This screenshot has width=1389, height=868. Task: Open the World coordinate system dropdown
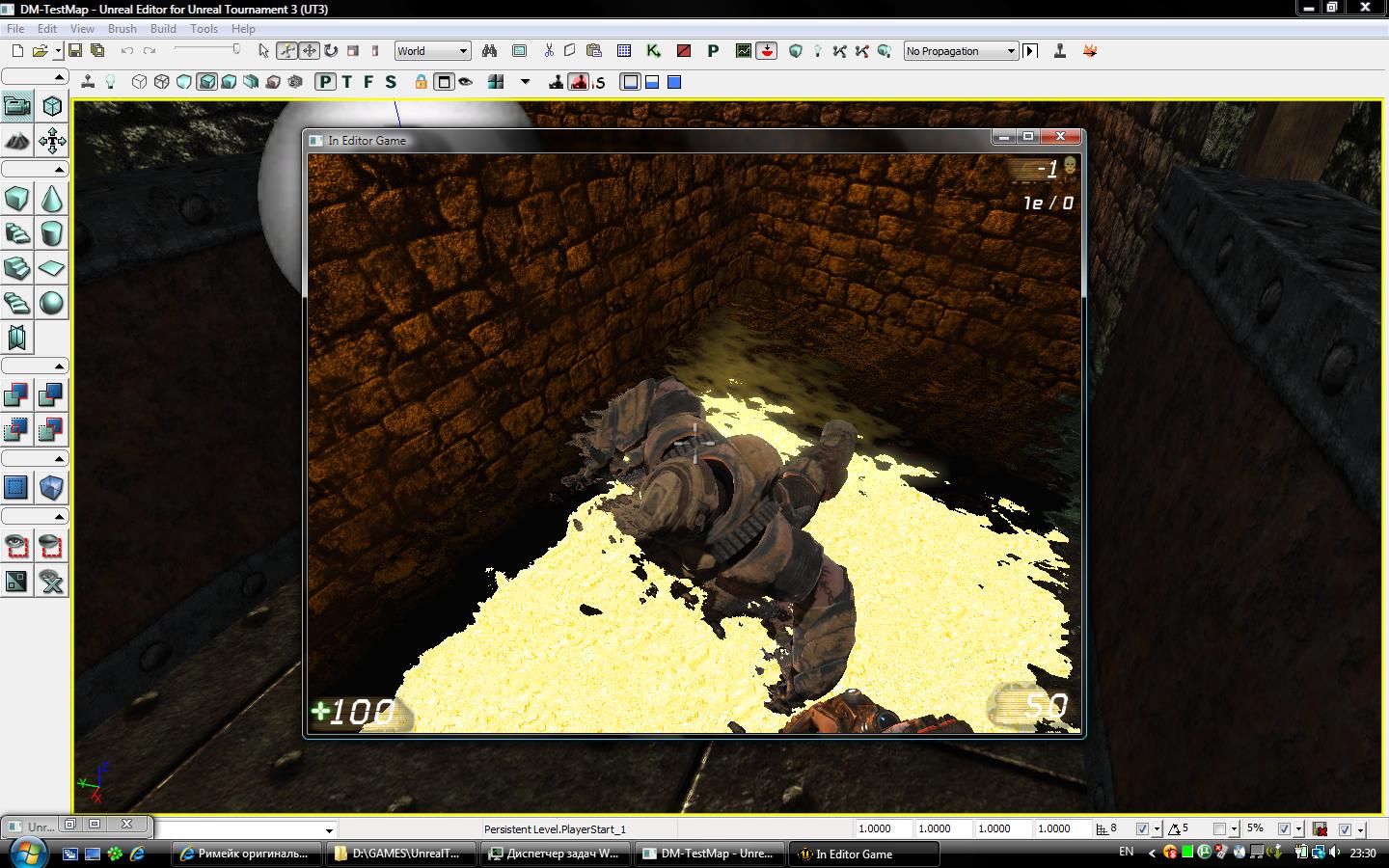(x=432, y=51)
